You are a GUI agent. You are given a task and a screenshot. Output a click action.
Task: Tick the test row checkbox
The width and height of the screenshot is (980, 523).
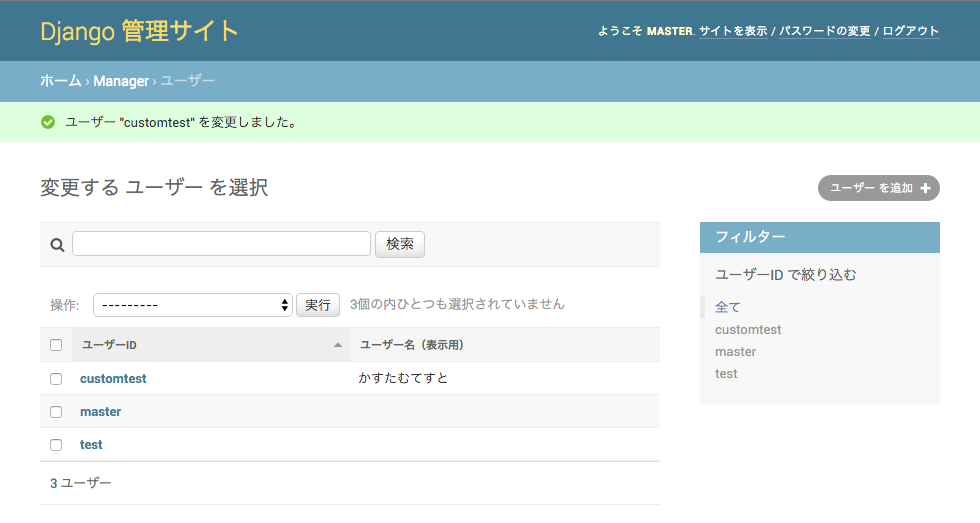(56, 445)
